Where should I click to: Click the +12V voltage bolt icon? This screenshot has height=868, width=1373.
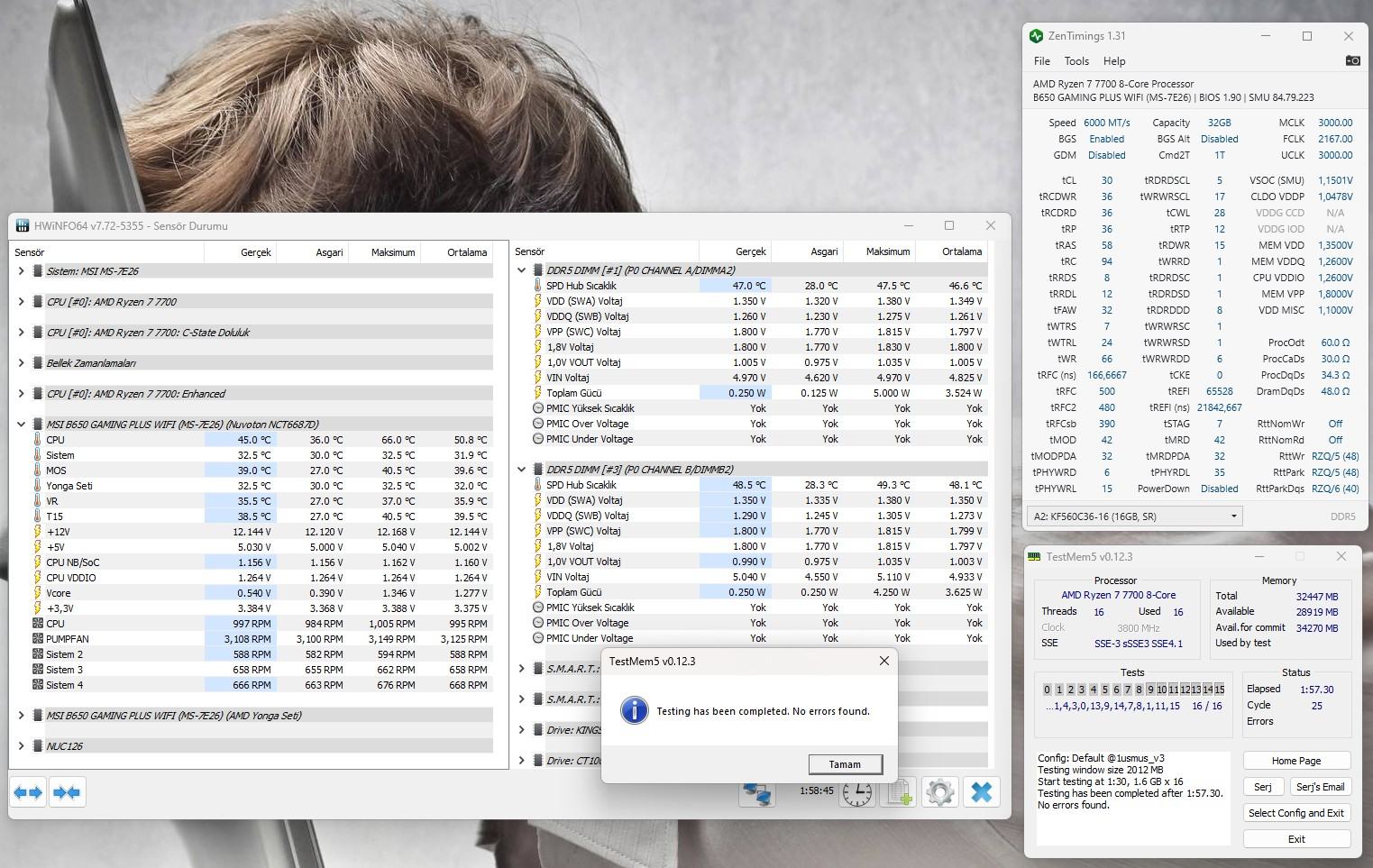(x=38, y=532)
